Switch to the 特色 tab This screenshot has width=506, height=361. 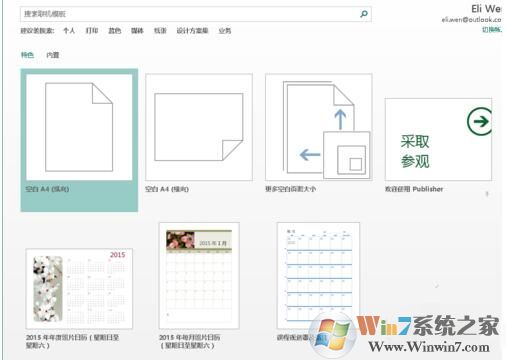tap(27, 55)
